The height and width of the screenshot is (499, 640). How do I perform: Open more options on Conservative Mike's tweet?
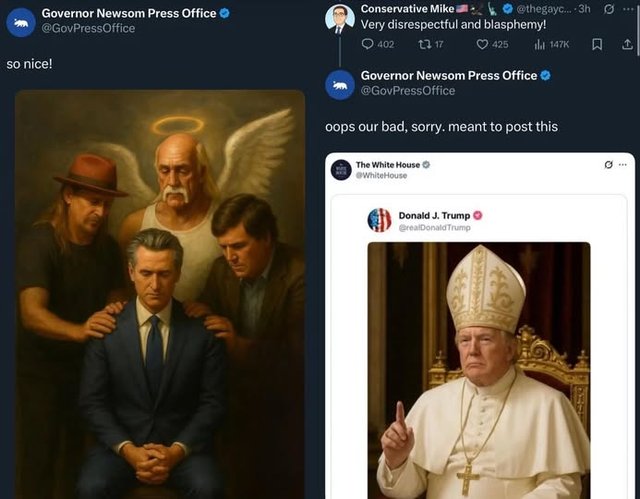coord(628,9)
